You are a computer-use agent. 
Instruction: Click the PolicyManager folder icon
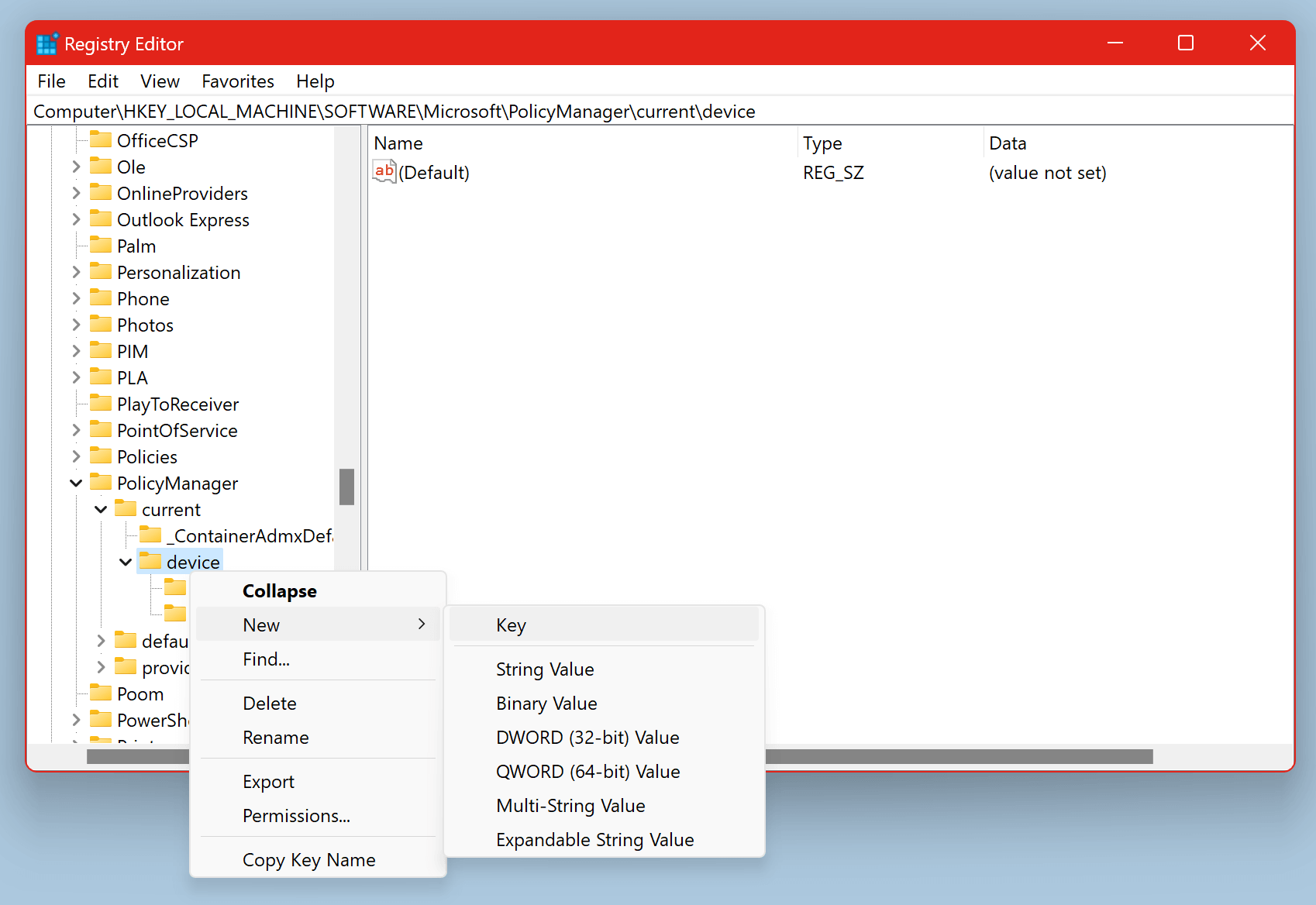click(101, 483)
